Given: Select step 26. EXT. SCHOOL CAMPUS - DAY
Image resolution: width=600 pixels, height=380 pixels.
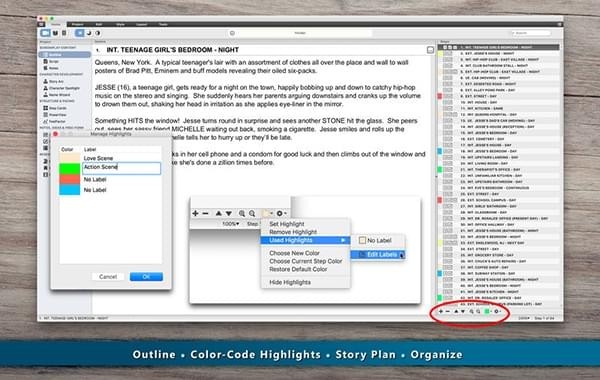Looking at the screenshot, I should coord(499,200).
